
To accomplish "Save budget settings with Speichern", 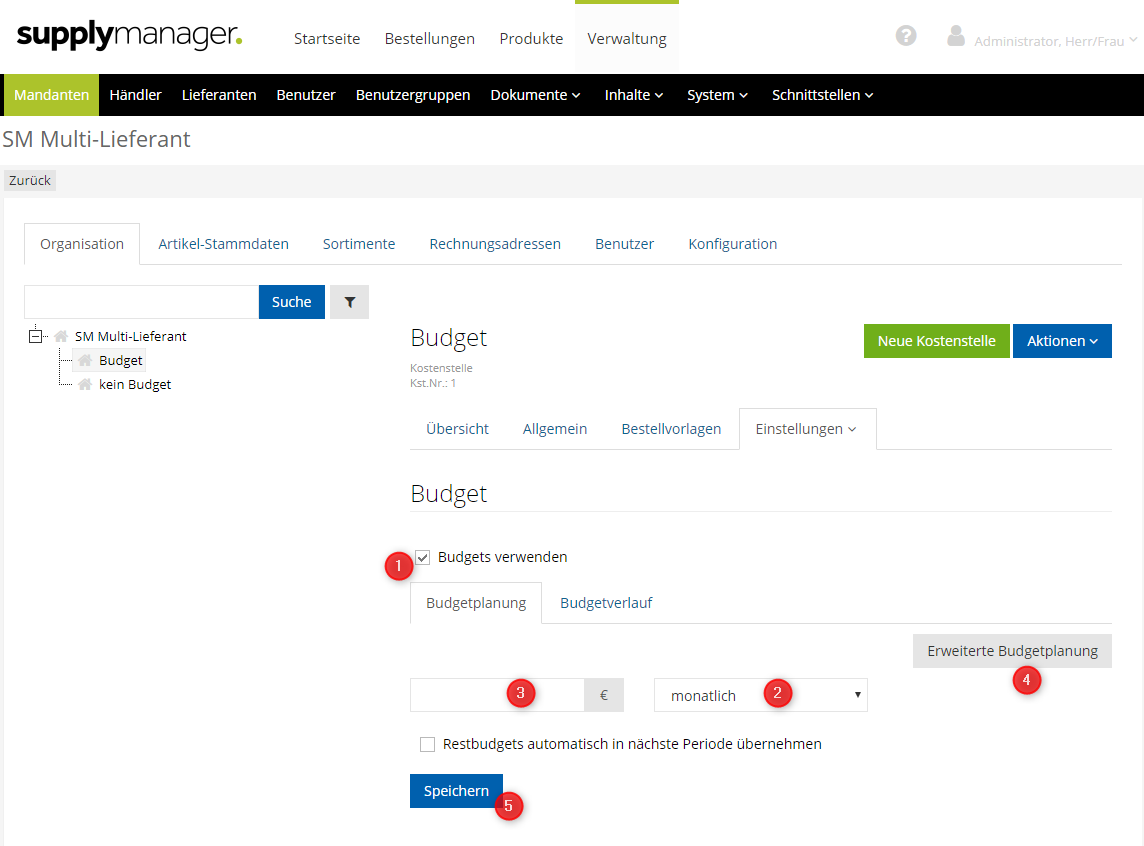I will point(456,791).
